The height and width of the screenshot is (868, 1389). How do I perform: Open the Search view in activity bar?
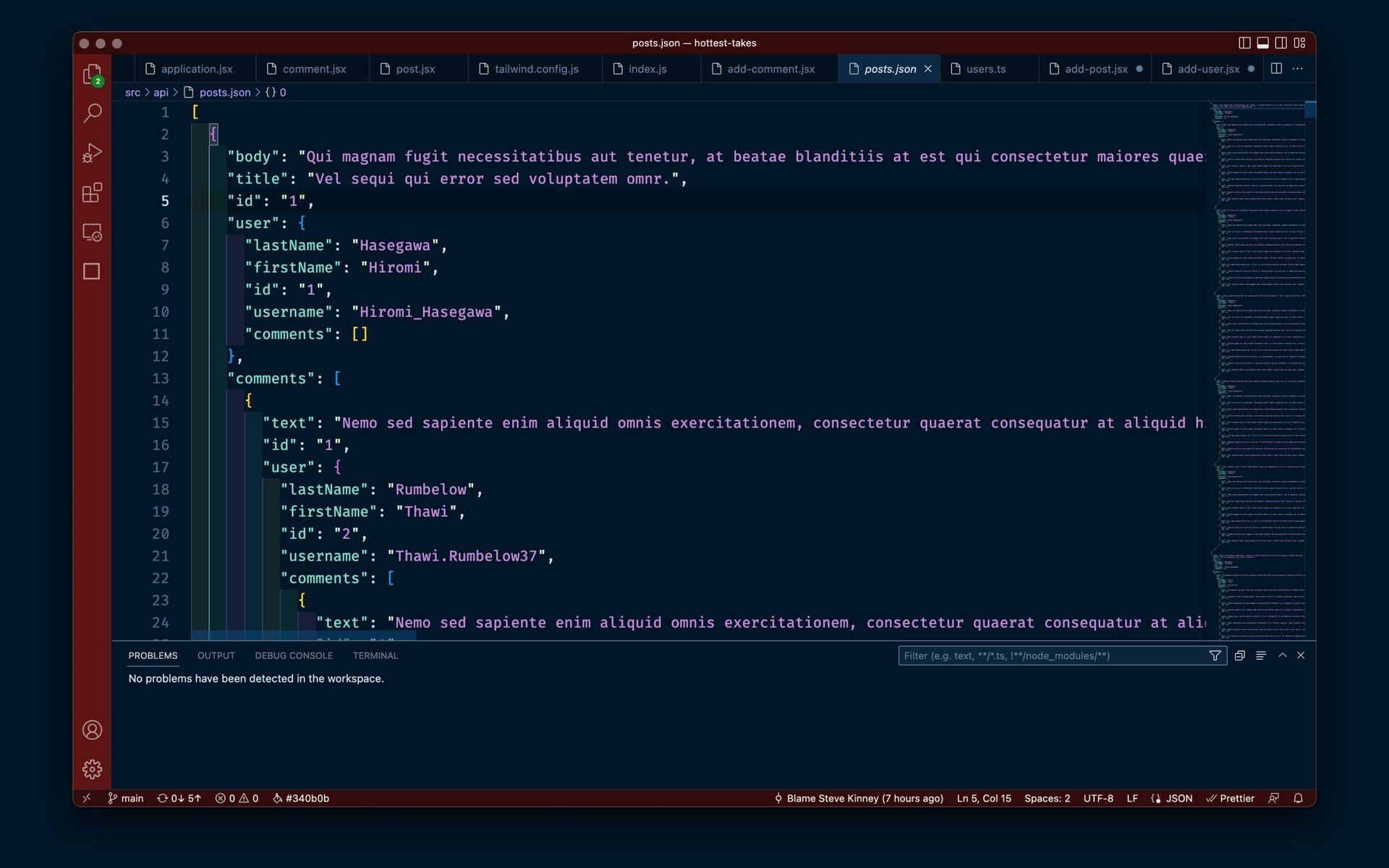[x=92, y=113]
